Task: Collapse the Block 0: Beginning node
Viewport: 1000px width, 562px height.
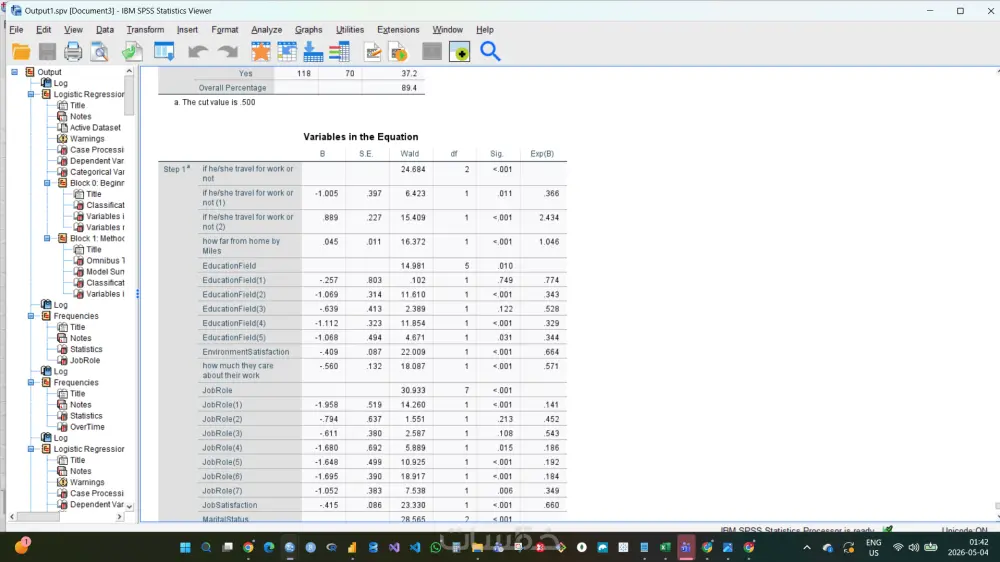Action: click(47, 183)
